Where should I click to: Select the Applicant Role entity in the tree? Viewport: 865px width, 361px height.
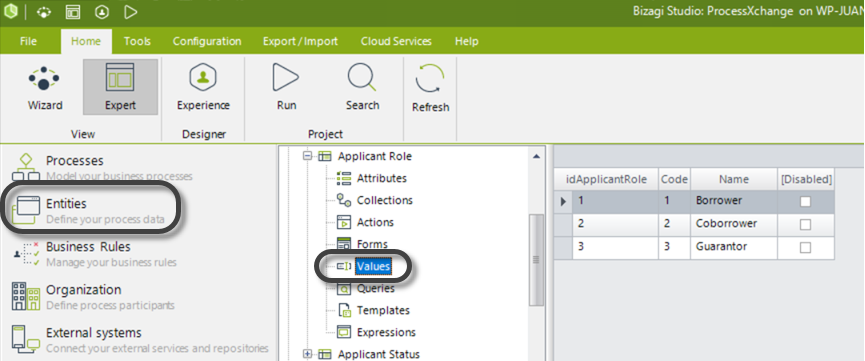[x=375, y=156]
